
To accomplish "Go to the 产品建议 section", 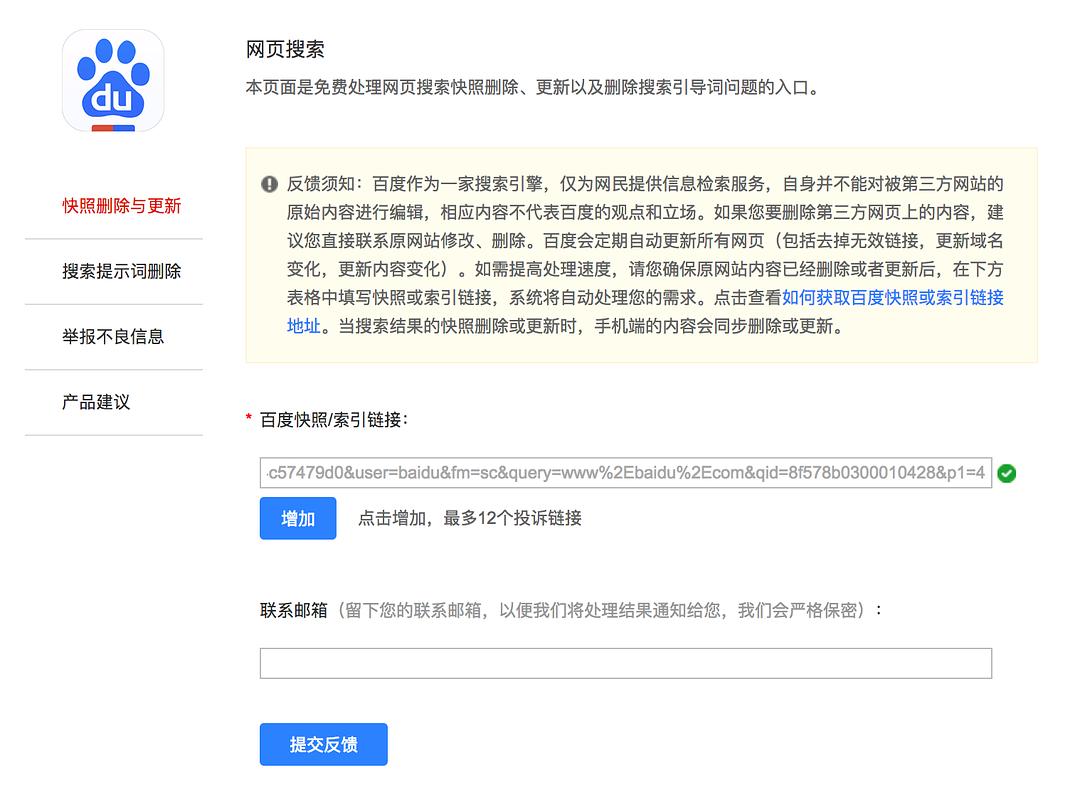I will click(x=96, y=402).
